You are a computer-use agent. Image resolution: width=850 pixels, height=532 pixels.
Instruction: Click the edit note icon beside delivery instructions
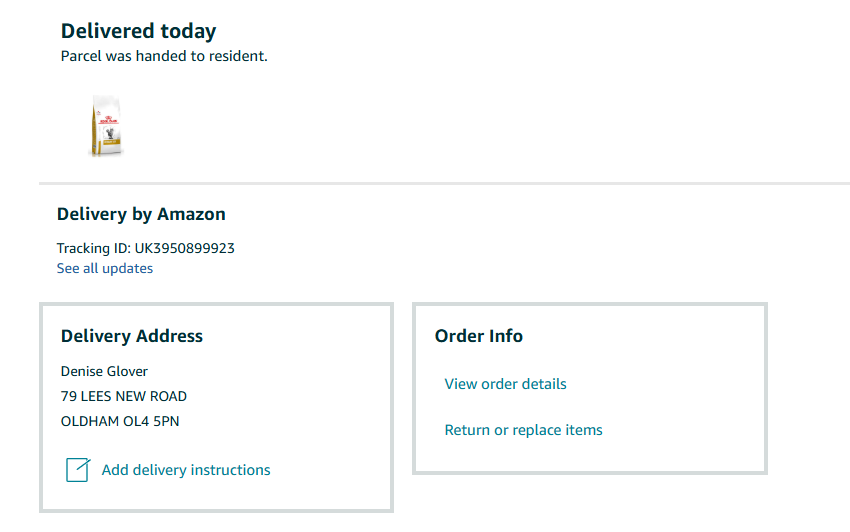pyautogui.click(x=78, y=470)
